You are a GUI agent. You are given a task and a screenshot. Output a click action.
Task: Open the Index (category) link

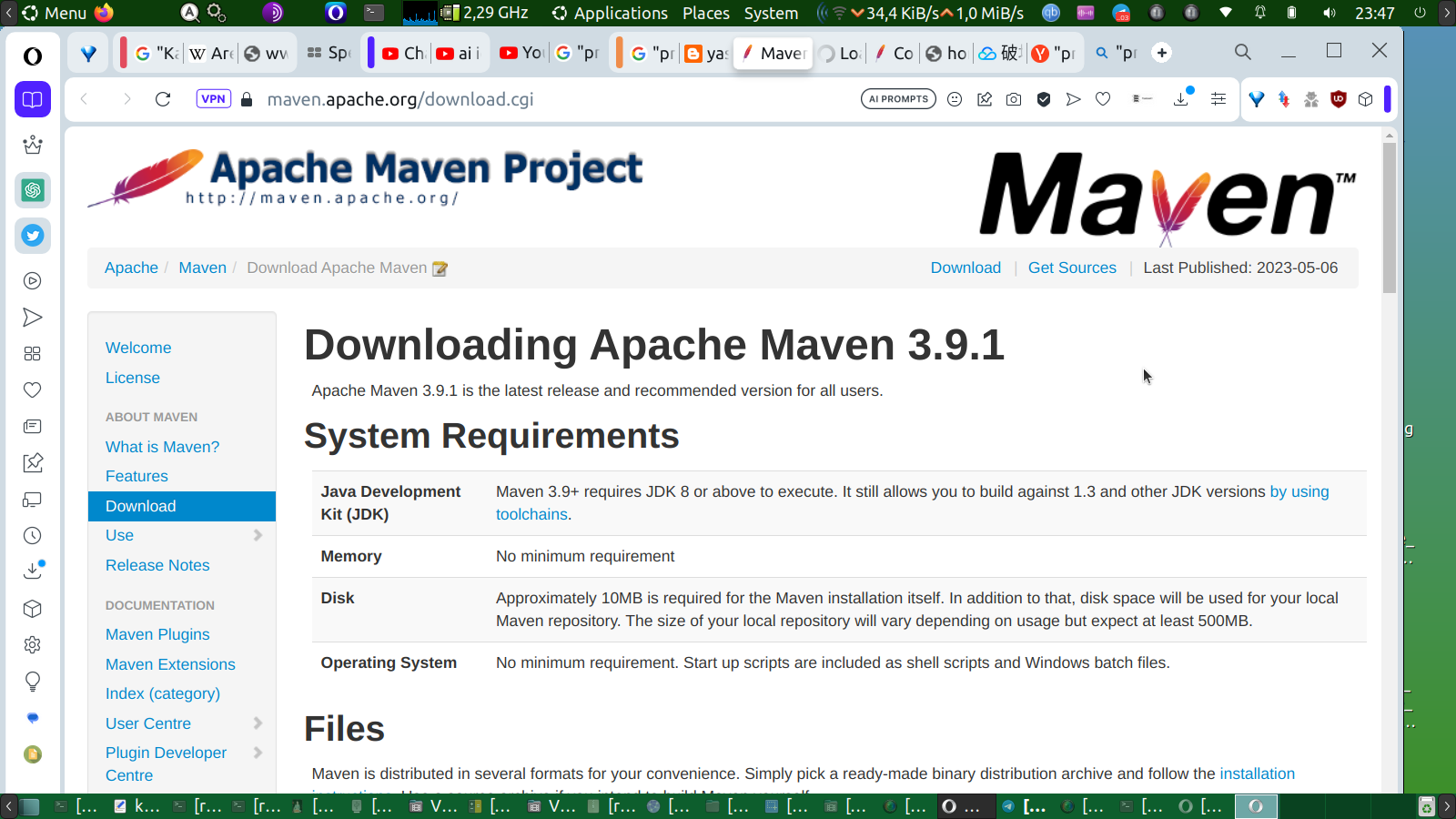coord(163,693)
